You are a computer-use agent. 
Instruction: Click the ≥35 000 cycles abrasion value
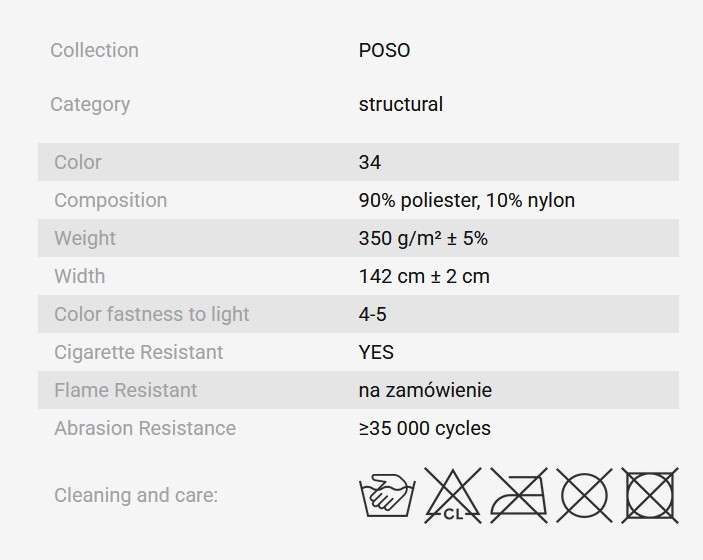[425, 428]
